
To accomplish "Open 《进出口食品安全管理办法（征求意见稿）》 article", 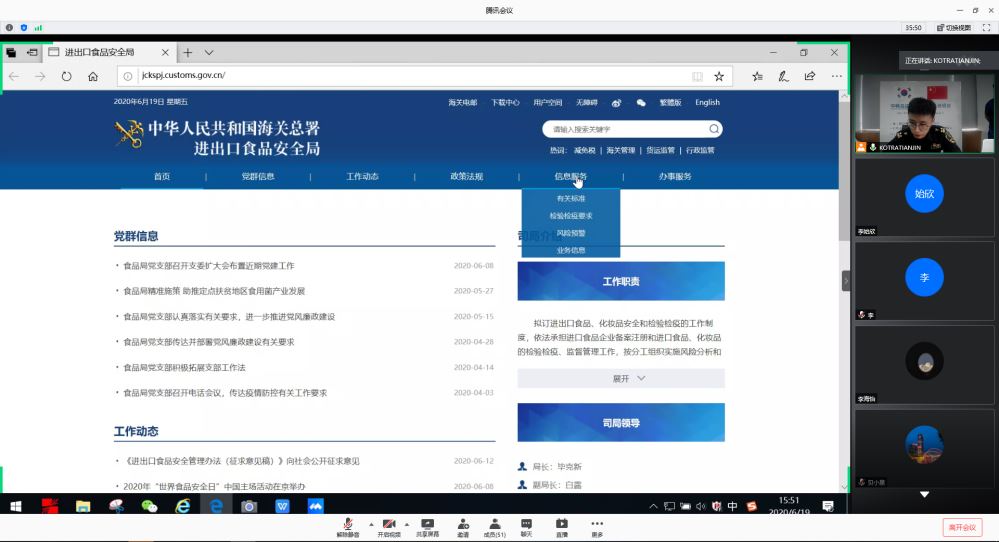I will (241, 461).
